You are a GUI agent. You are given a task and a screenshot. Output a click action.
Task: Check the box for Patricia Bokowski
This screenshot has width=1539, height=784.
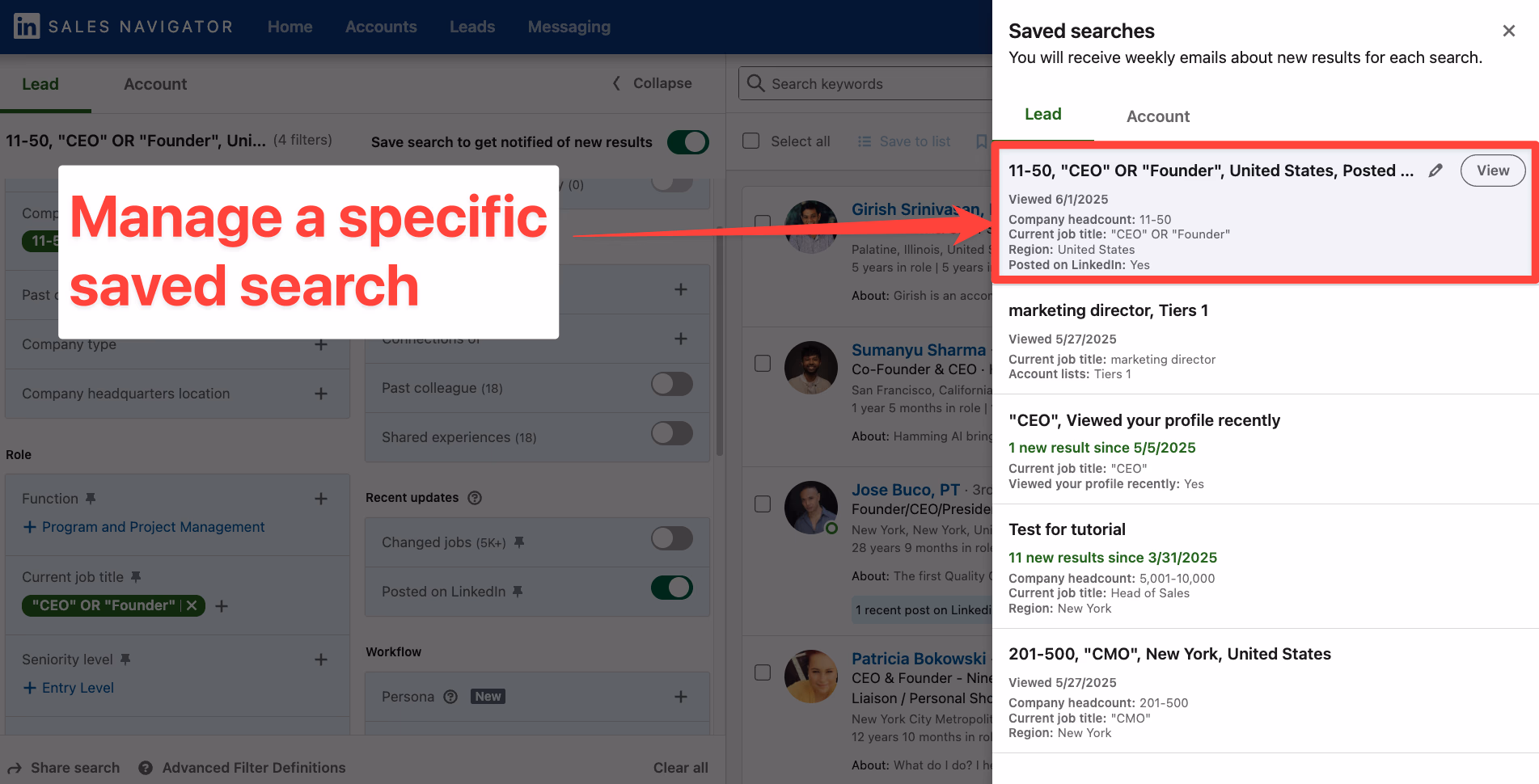(x=763, y=672)
